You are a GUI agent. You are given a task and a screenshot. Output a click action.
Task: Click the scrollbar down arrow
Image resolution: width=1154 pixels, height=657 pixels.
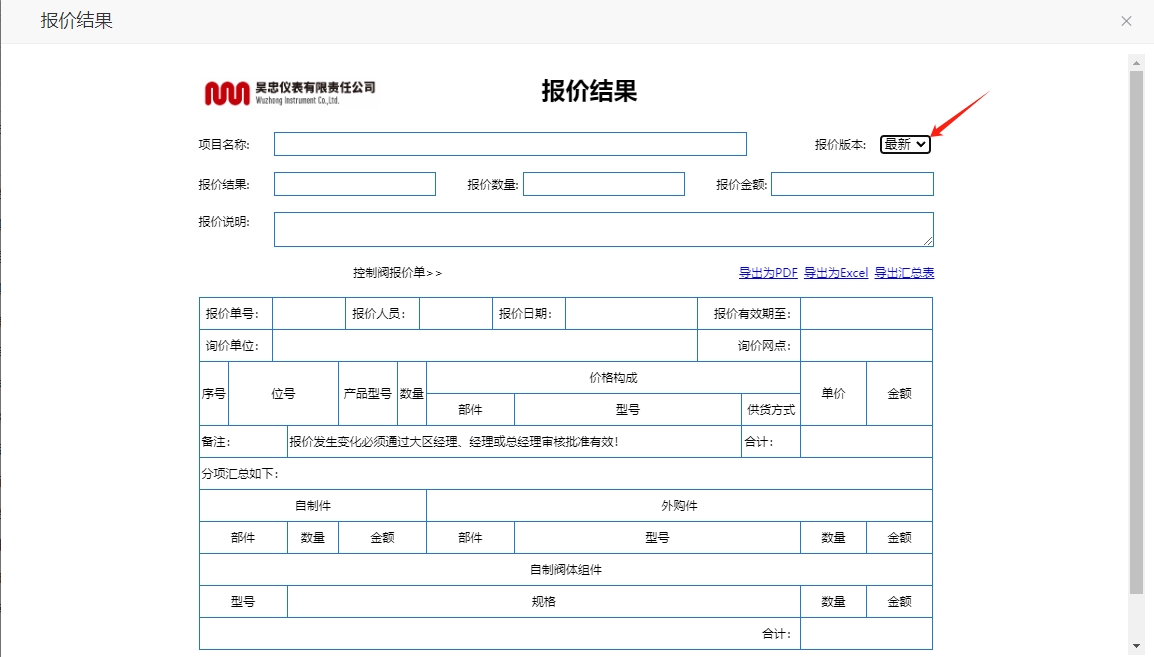point(1136,646)
